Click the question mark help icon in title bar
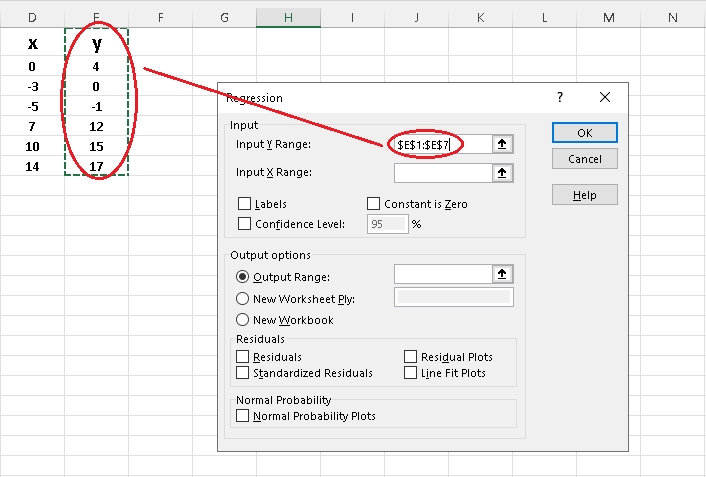The image size is (706, 477). tap(560, 97)
